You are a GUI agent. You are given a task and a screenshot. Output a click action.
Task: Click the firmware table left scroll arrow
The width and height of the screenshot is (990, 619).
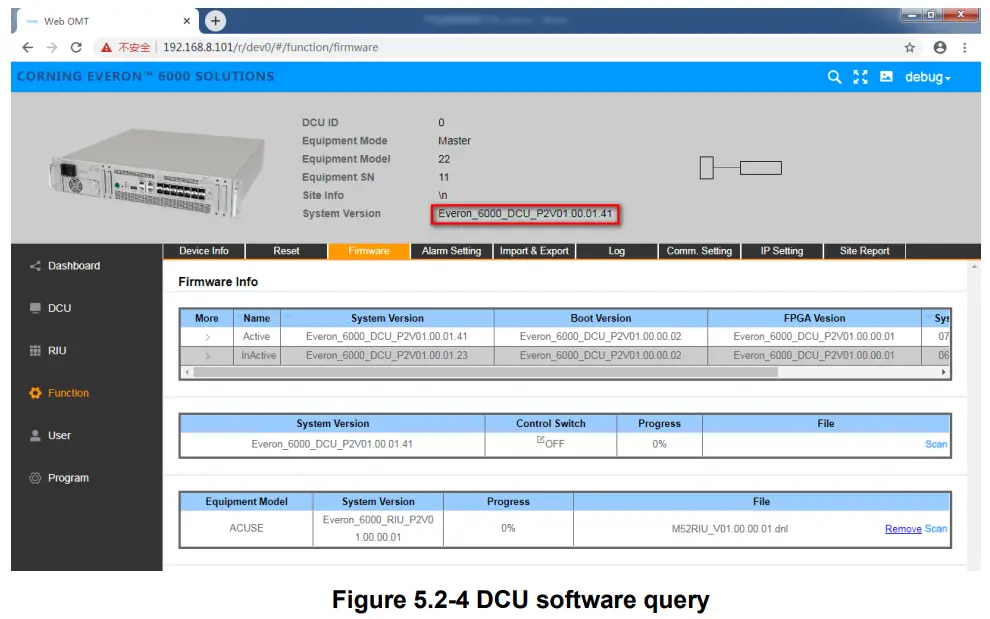click(x=187, y=372)
